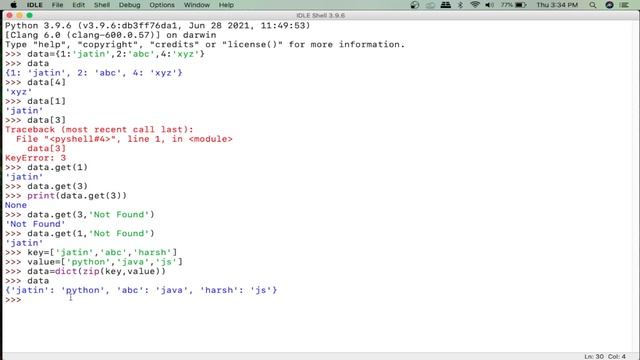The width and height of the screenshot is (640, 360).
Task: Click the 'Col: 4' status bar entry
Action: (x=617, y=356)
